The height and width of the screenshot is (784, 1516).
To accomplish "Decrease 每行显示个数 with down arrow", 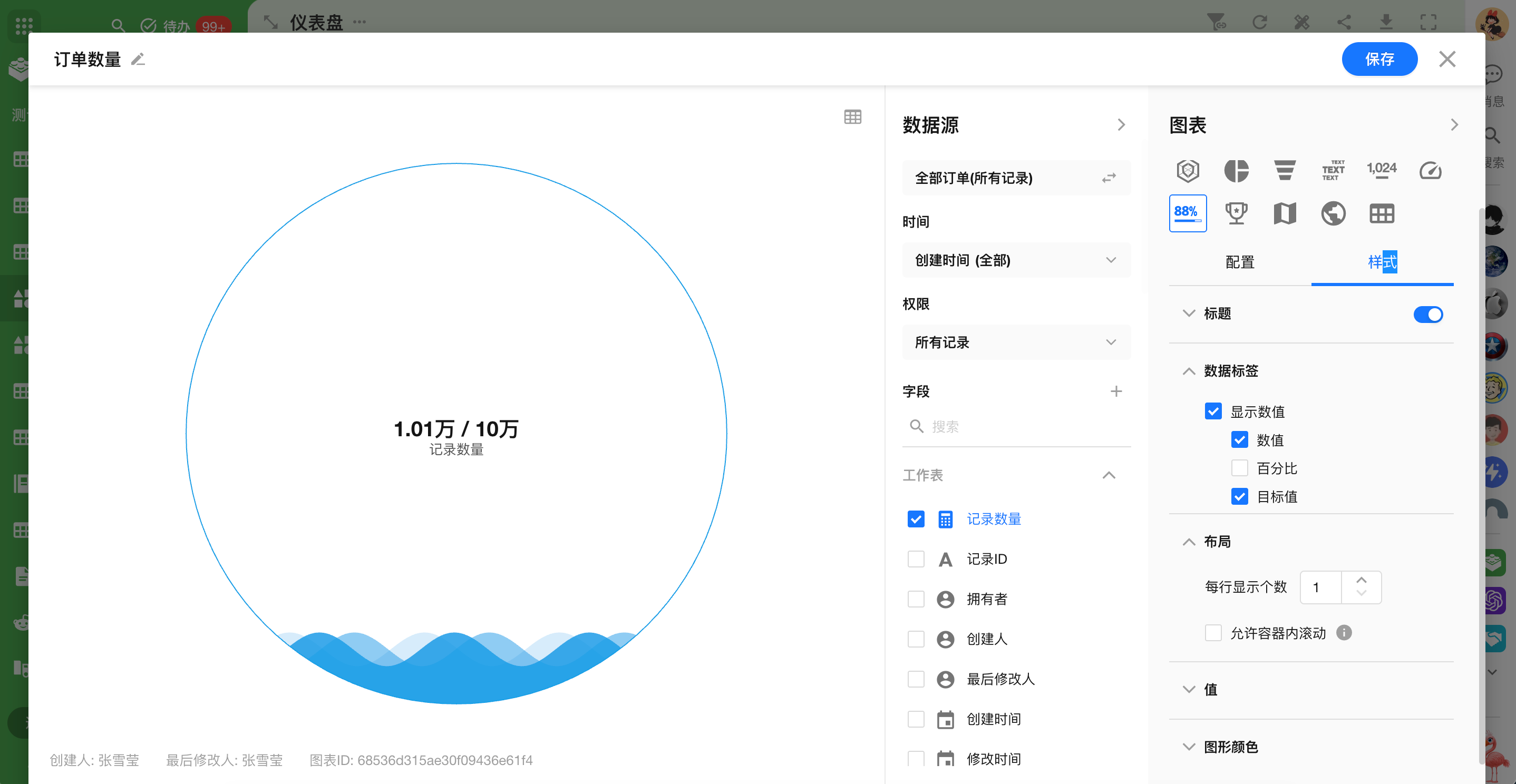I will click(x=1361, y=593).
